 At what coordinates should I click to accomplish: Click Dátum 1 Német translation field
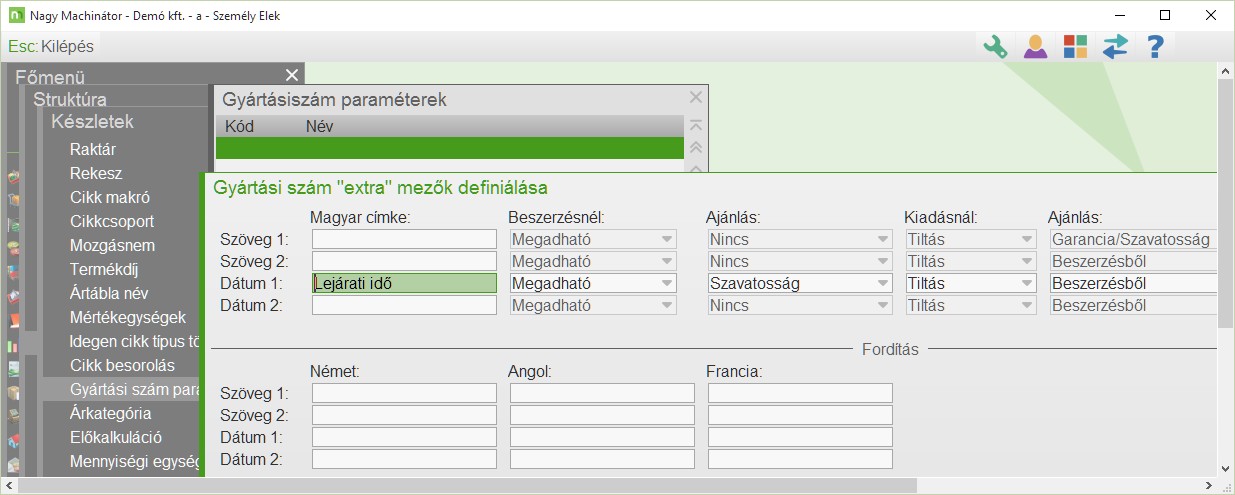click(404, 437)
